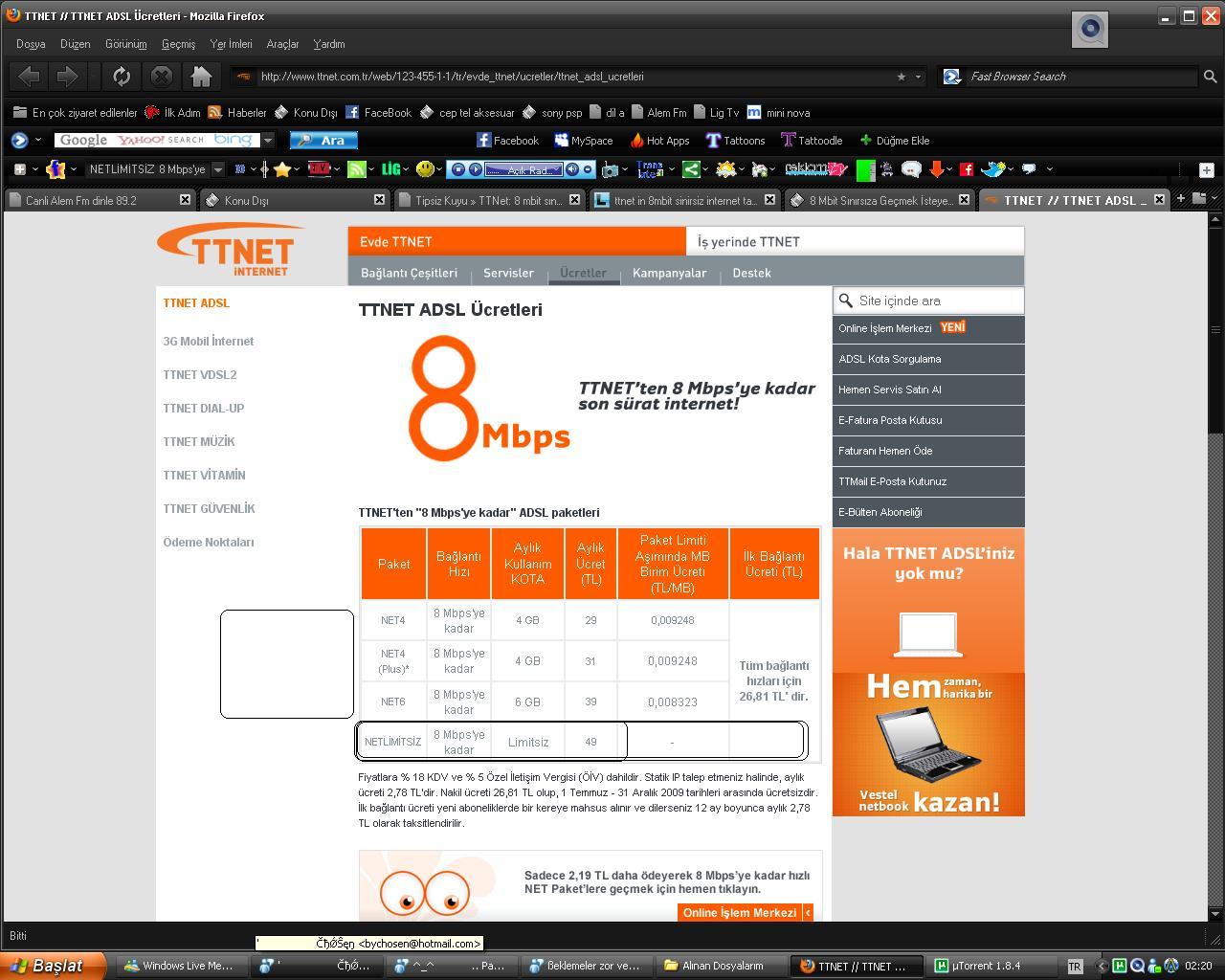
Task: Expand hidden tray icons with the taskbar chevron
Action: (1102, 966)
